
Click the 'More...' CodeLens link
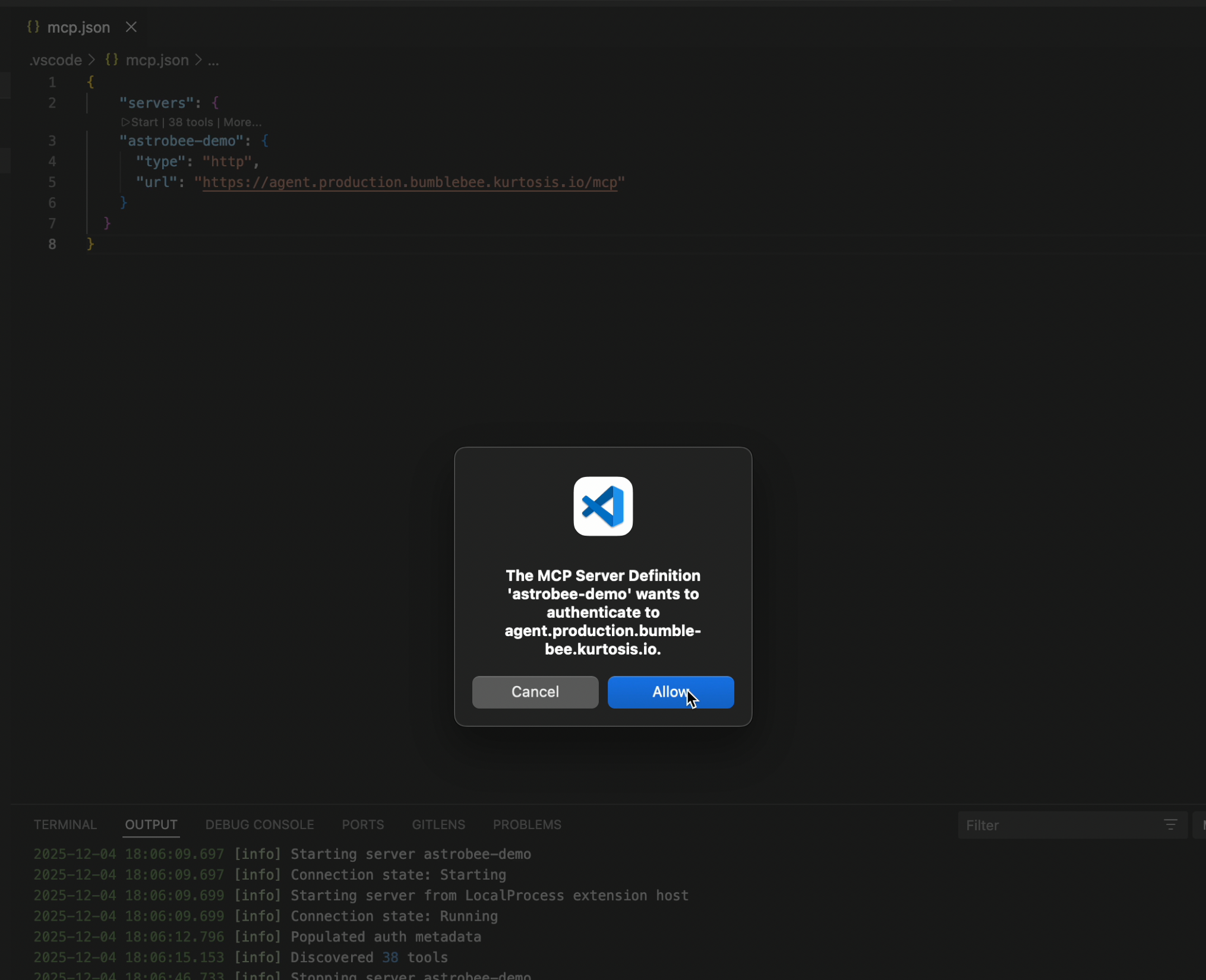click(242, 122)
